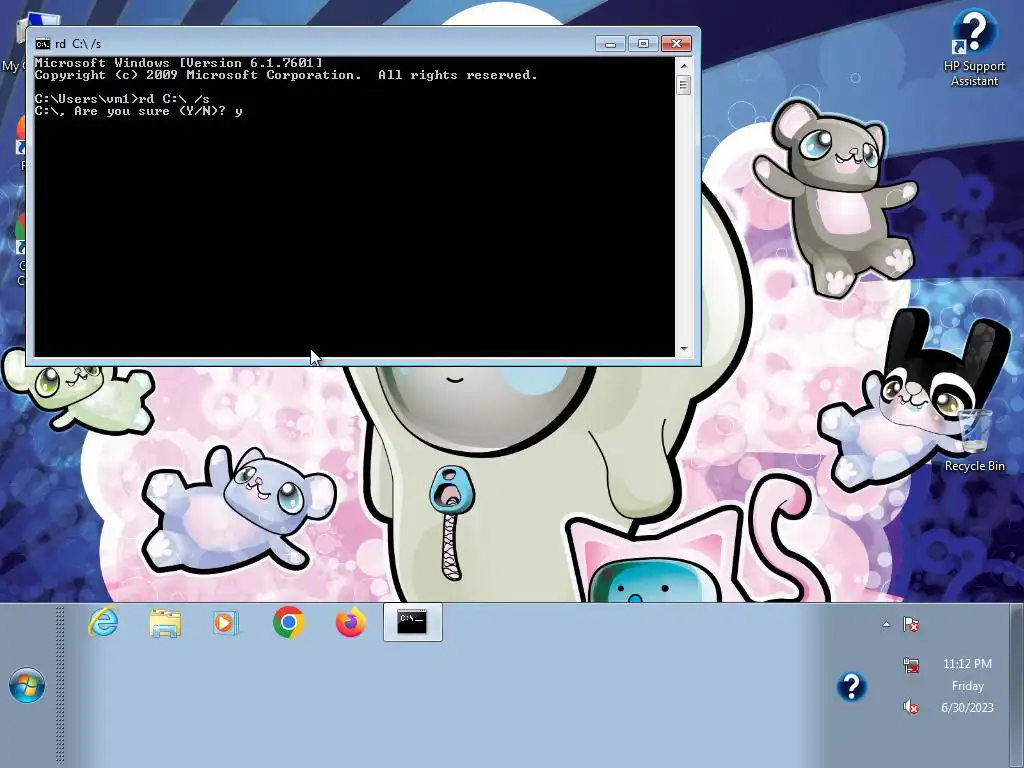Click the console vertical scrollbar thumb
This screenshot has height=768, width=1024.
click(x=684, y=85)
